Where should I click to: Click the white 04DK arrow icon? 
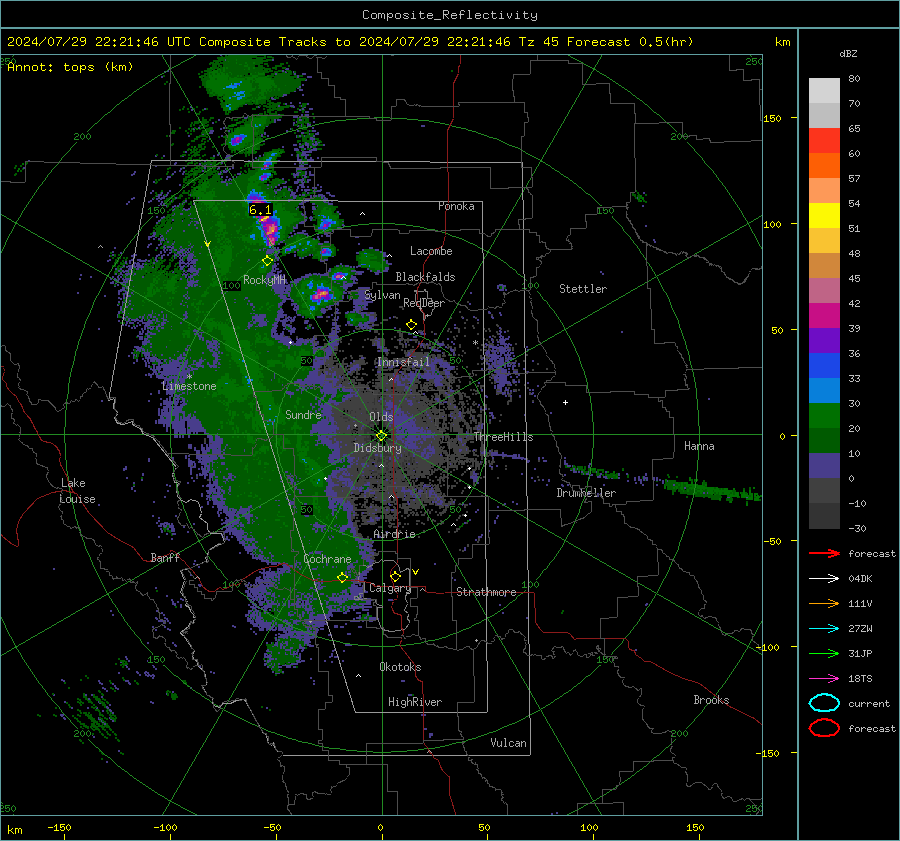[x=824, y=579]
